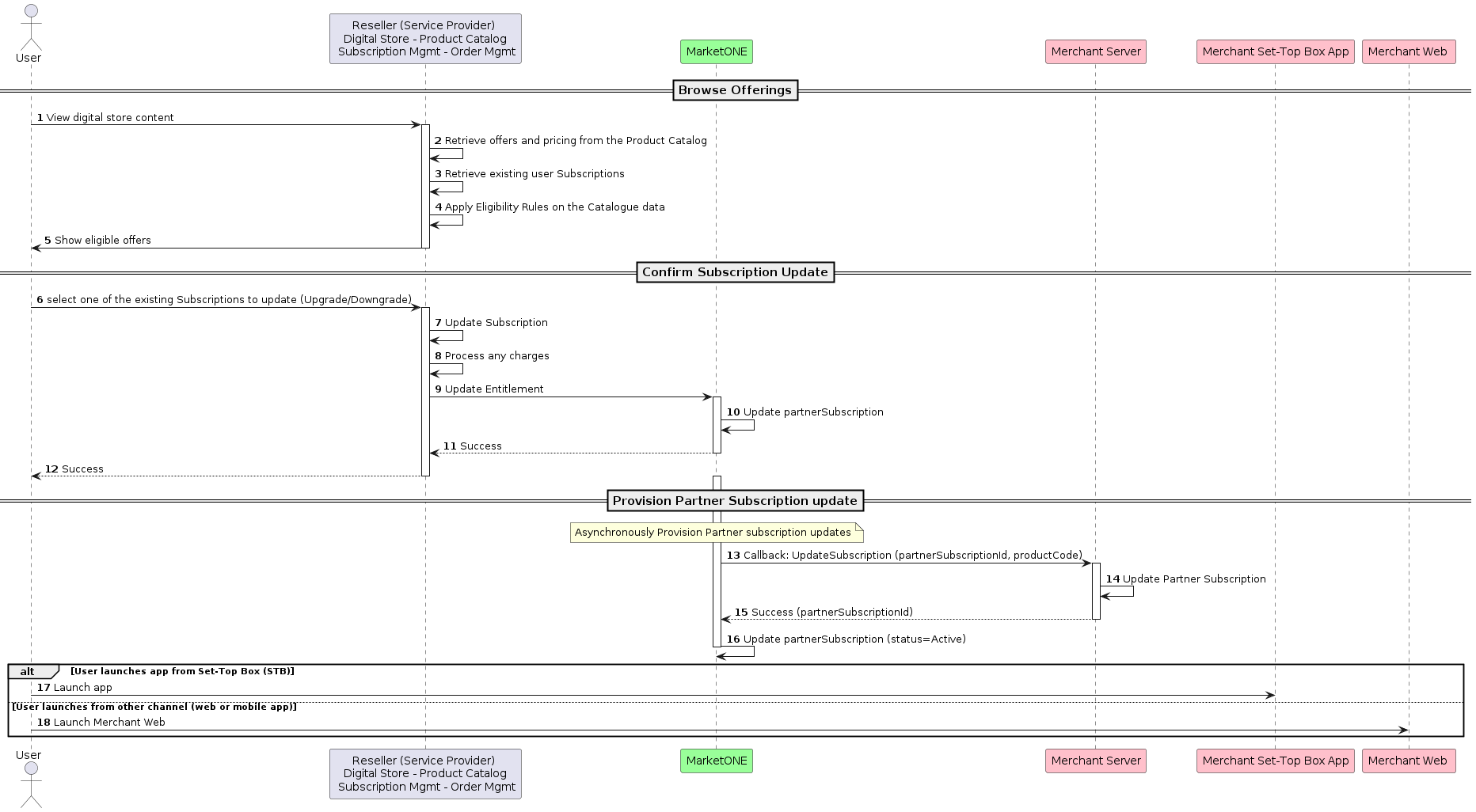The image size is (1476, 812).
Task: Select the top MarketONE participant box
Action: (717, 51)
